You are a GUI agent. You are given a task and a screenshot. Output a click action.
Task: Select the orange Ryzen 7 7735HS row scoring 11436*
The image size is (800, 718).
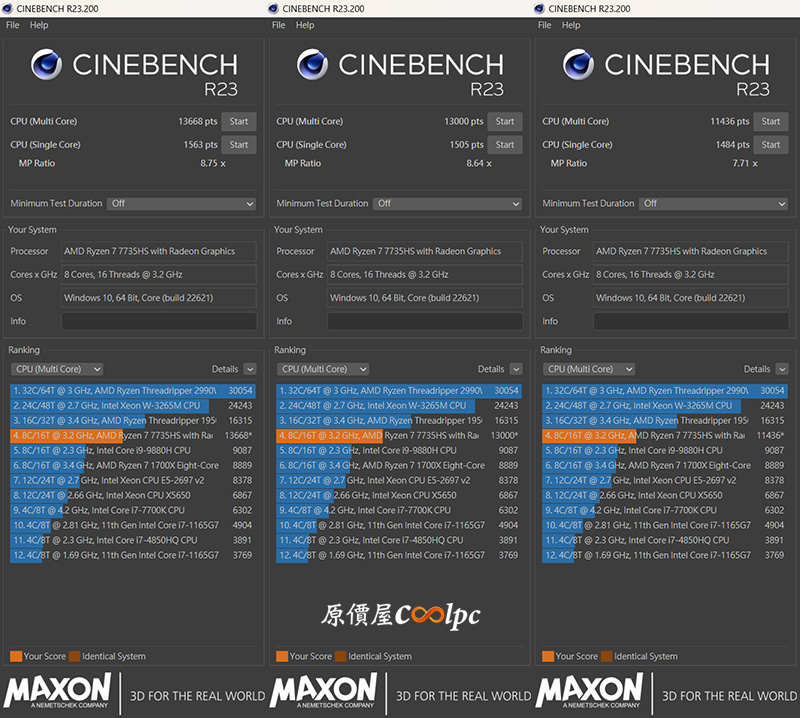[665, 436]
